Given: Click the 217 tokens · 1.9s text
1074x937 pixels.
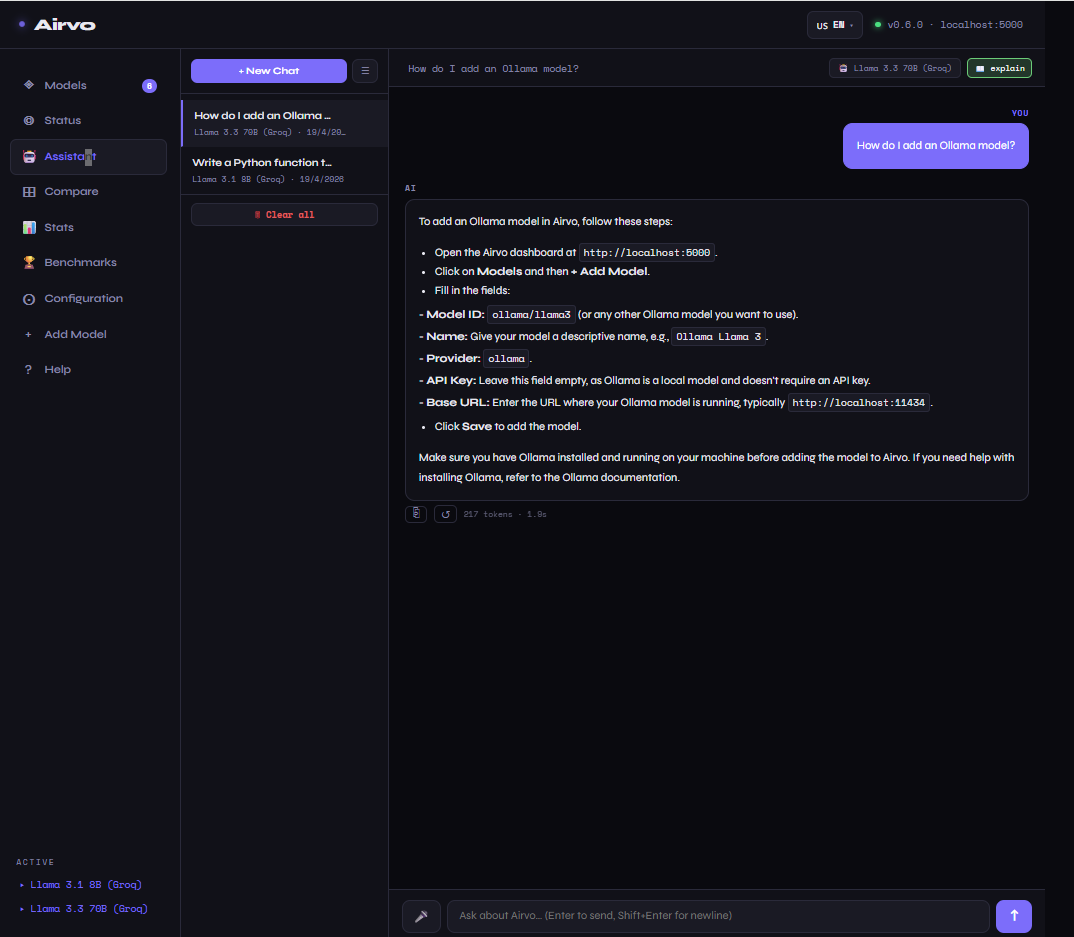Looking at the screenshot, I should coord(505,514).
